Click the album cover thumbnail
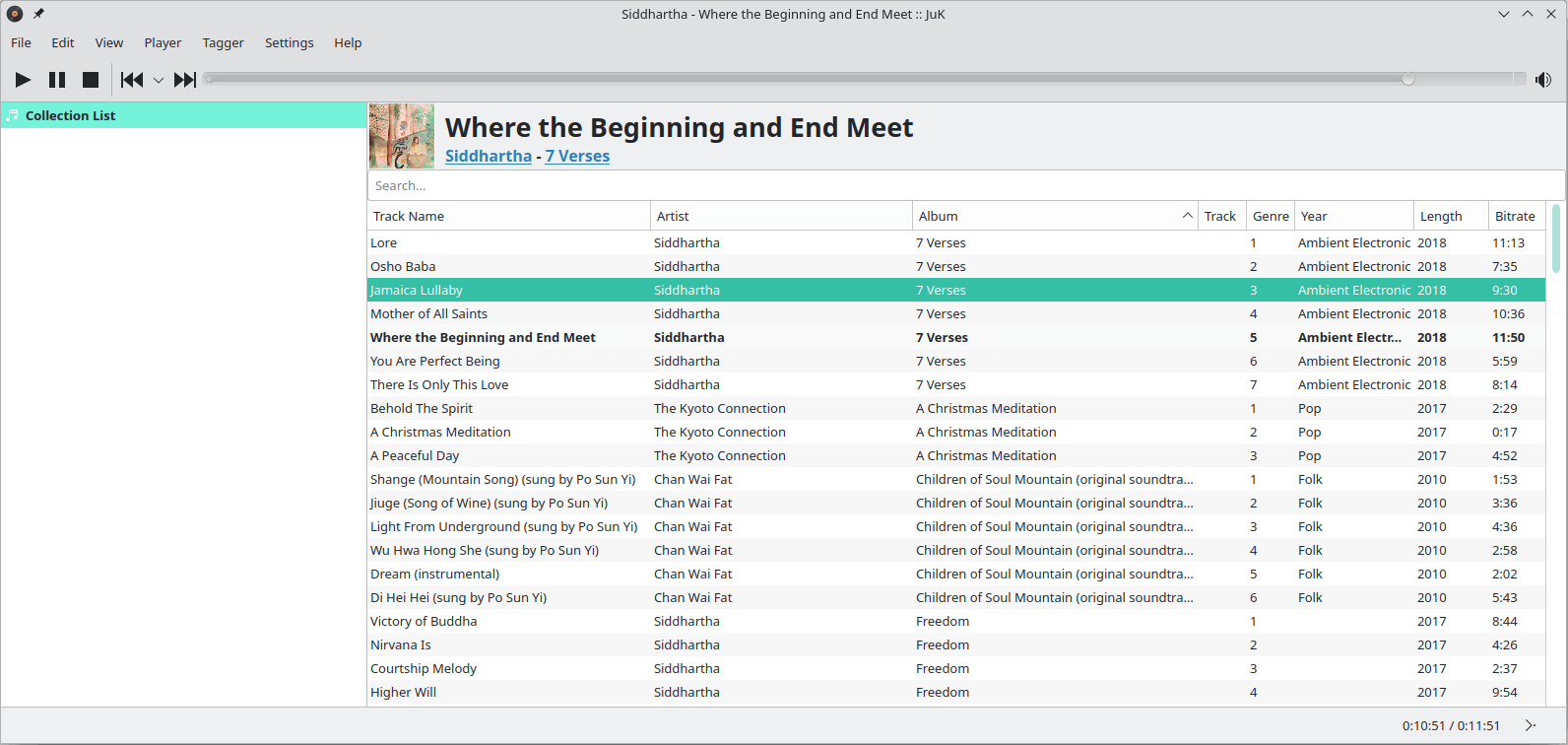Image resolution: width=1568 pixels, height=745 pixels. click(402, 136)
